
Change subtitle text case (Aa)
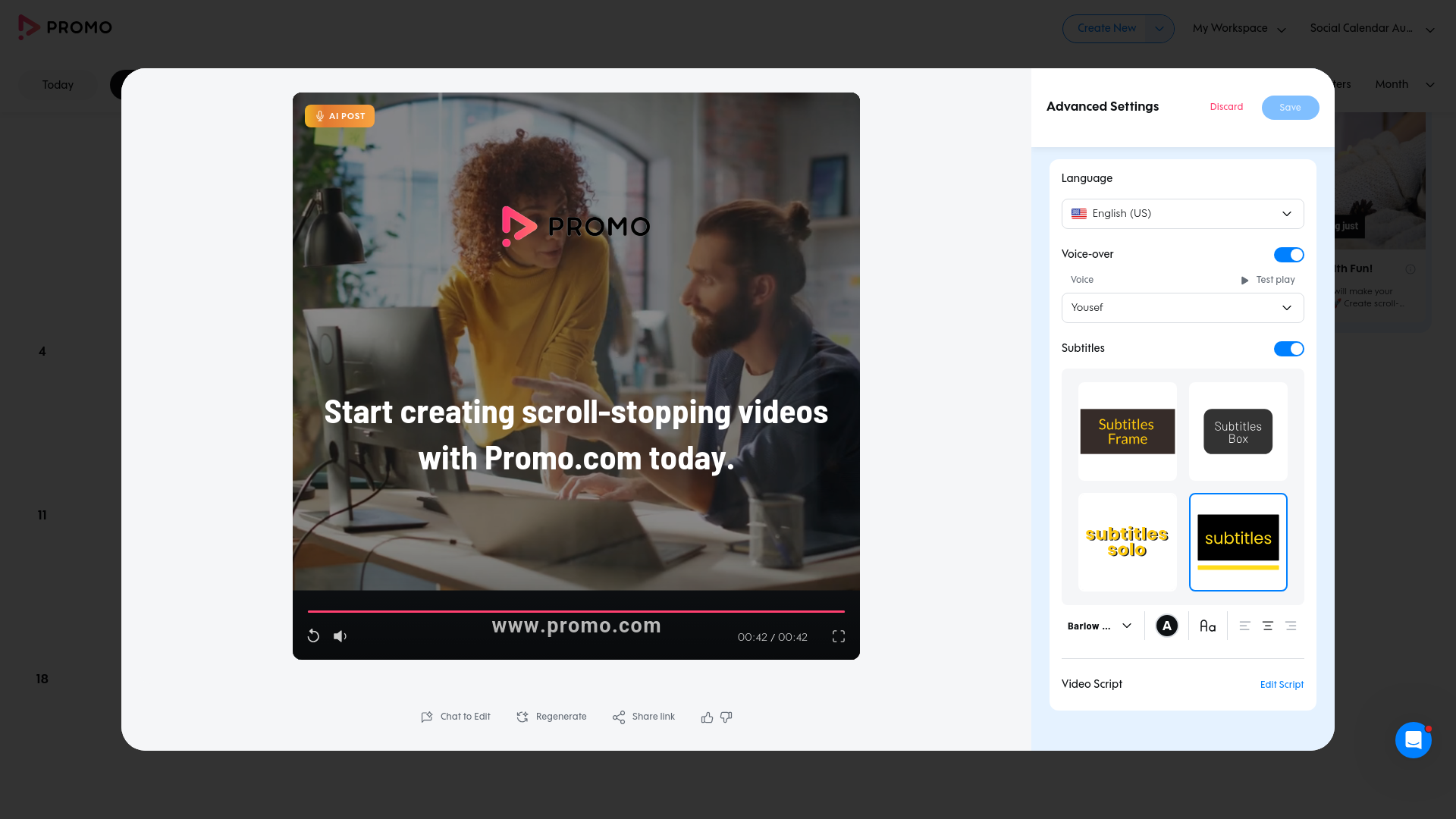tap(1208, 626)
